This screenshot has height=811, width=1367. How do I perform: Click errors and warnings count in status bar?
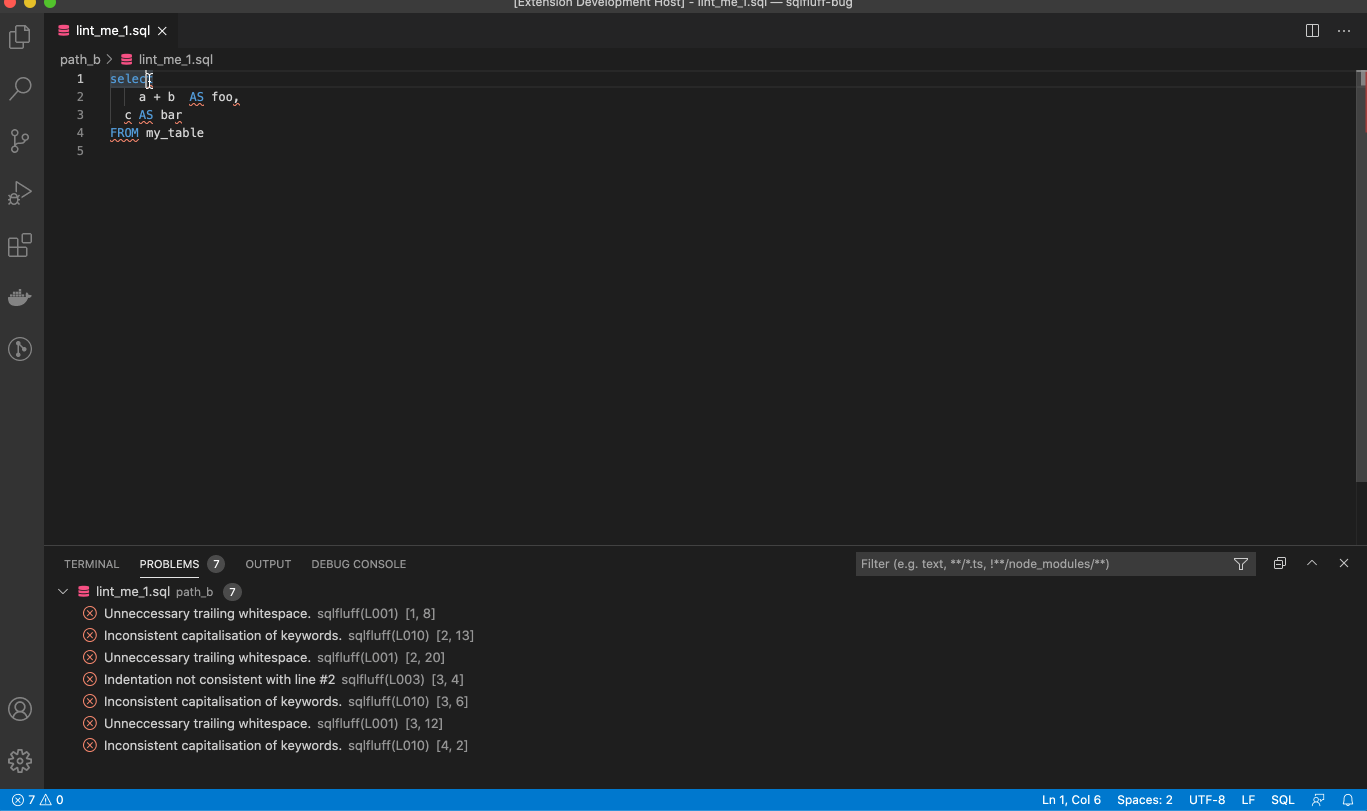[x=37, y=800]
